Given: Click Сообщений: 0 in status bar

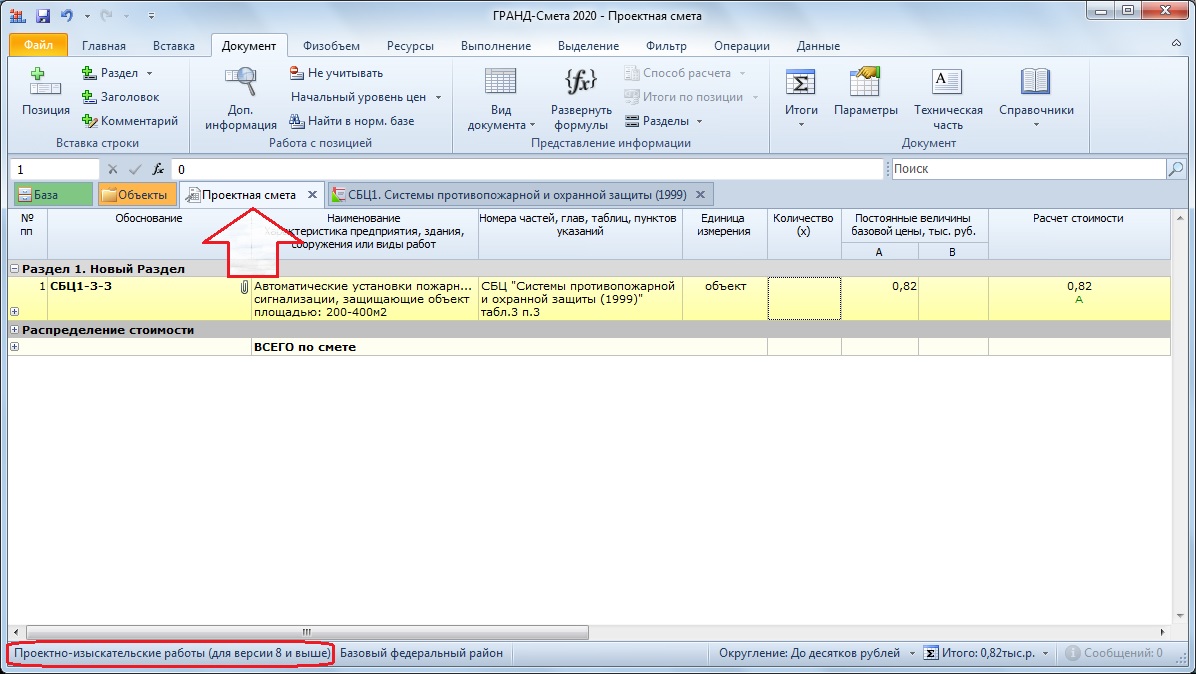Looking at the screenshot, I should 1114,653.
